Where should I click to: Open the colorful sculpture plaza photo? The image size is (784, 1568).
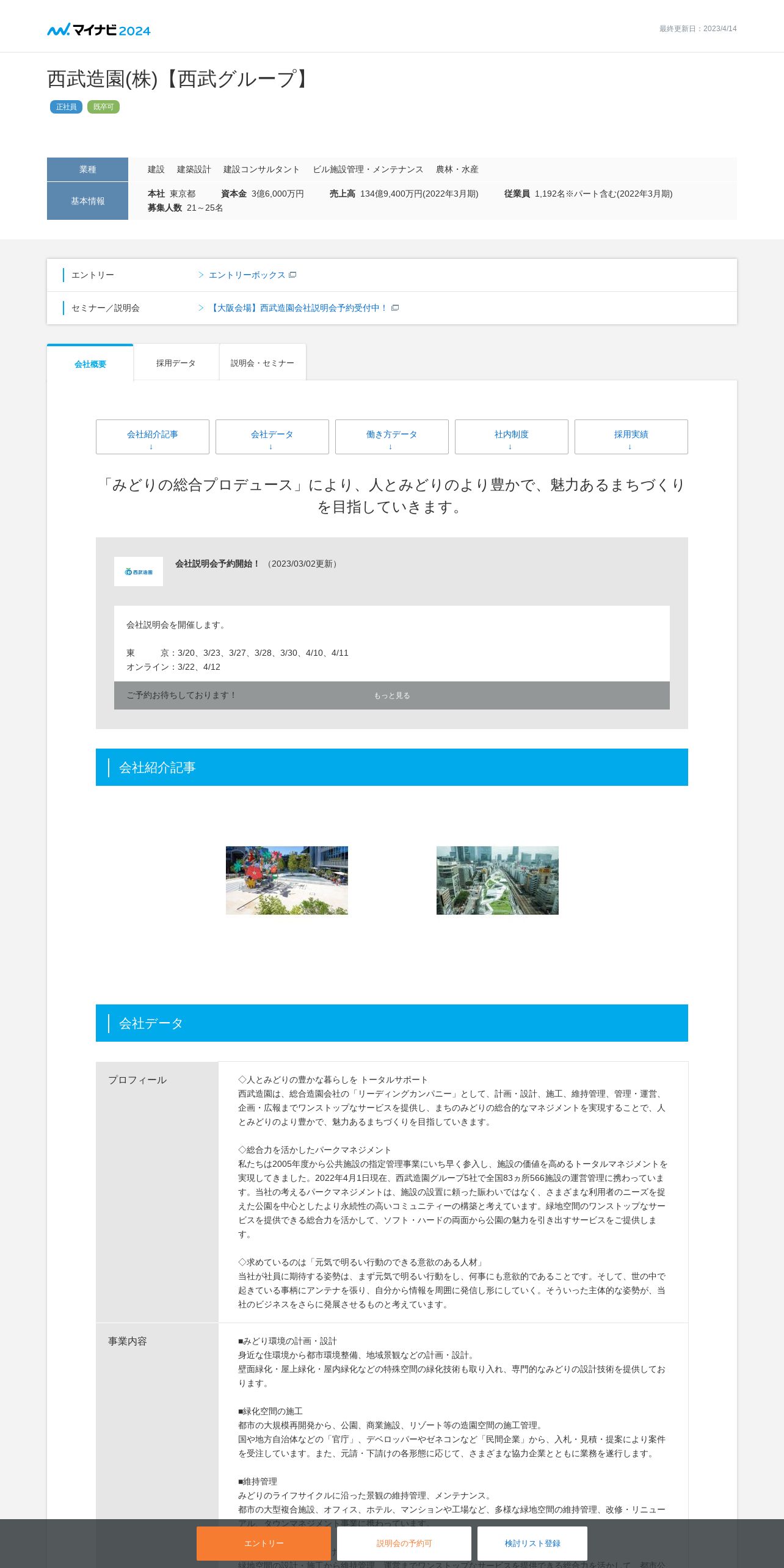coord(287,880)
